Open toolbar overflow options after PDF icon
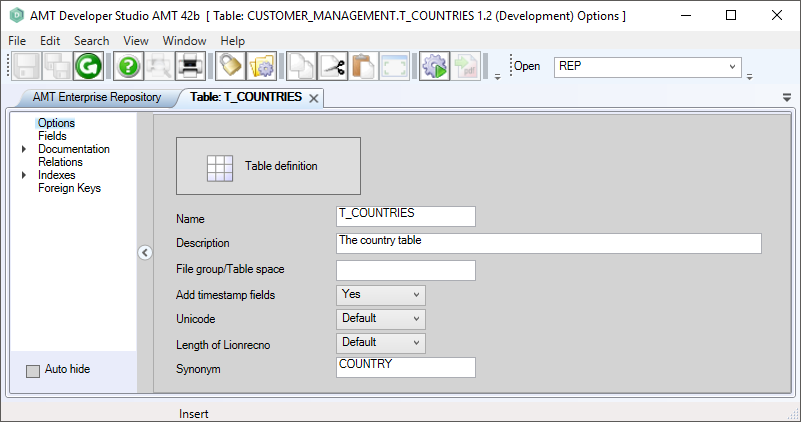801x422 pixels. pyautogui.click(x=498, y=77)
